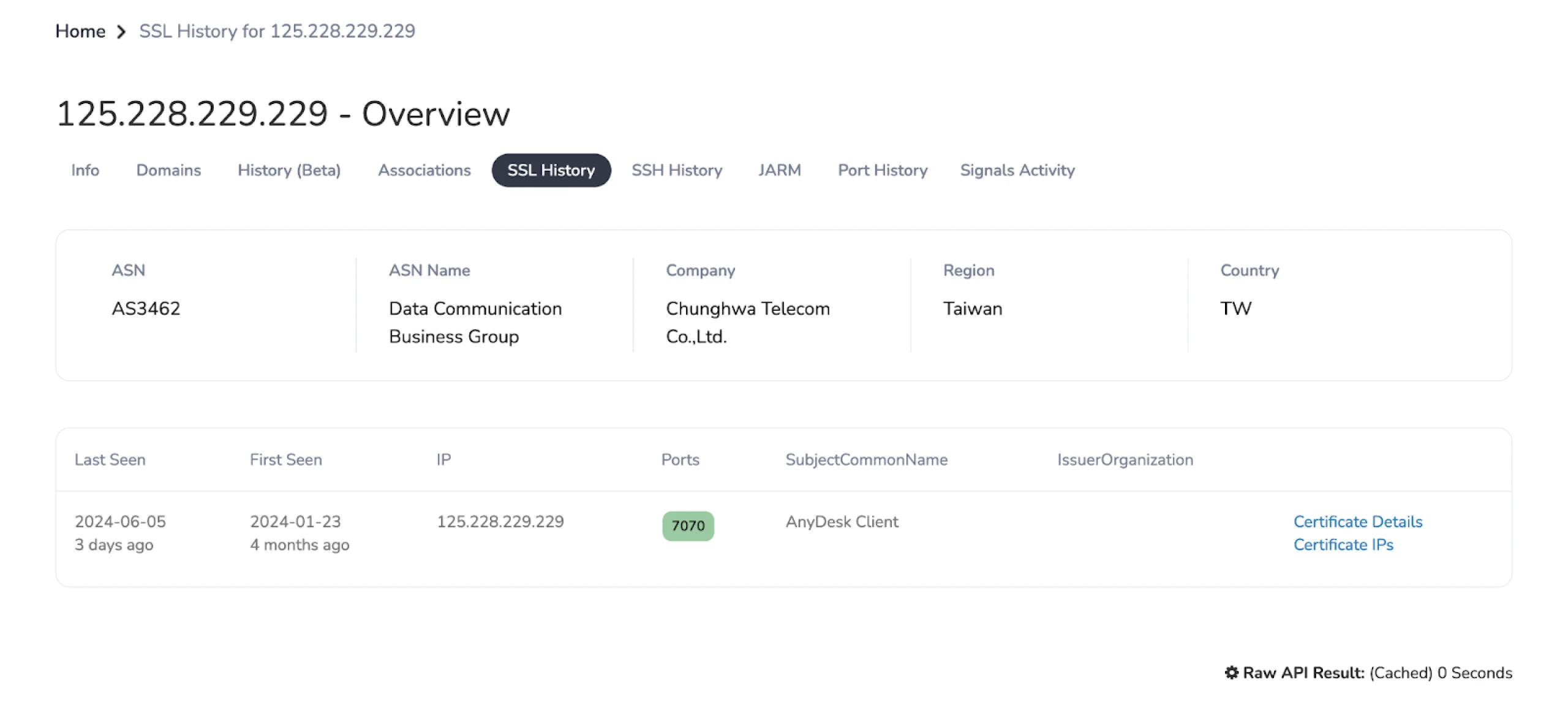Click the Chunghwa Telecom Co.,Ltd. company value

[x=748, y=323]
